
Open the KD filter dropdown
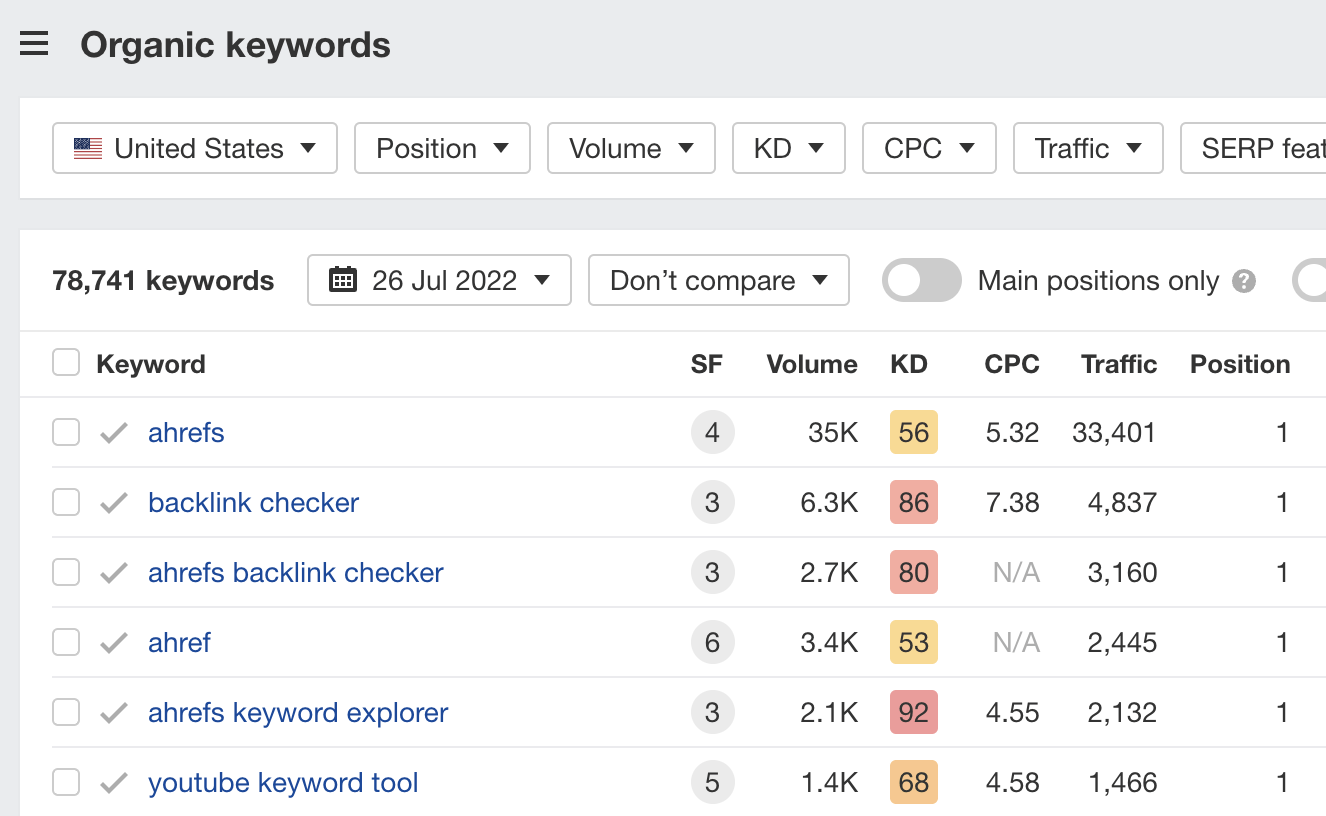coord(789,149)
